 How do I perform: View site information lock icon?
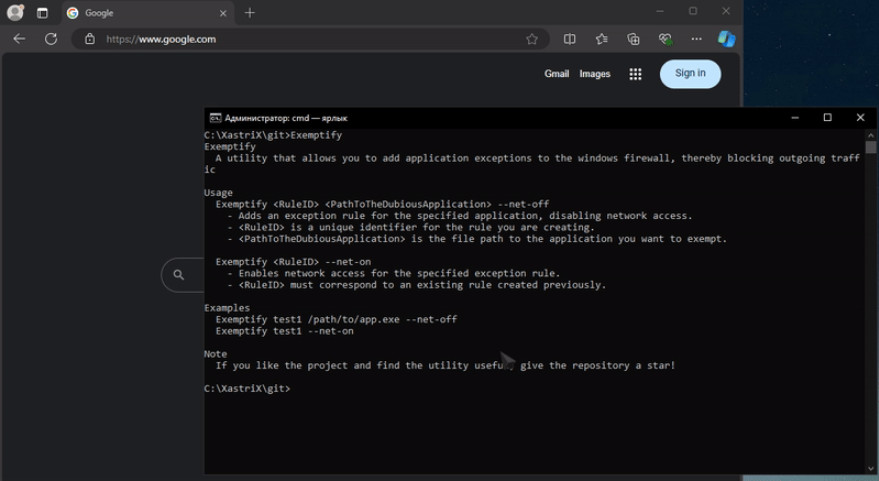tap(90, 39)
